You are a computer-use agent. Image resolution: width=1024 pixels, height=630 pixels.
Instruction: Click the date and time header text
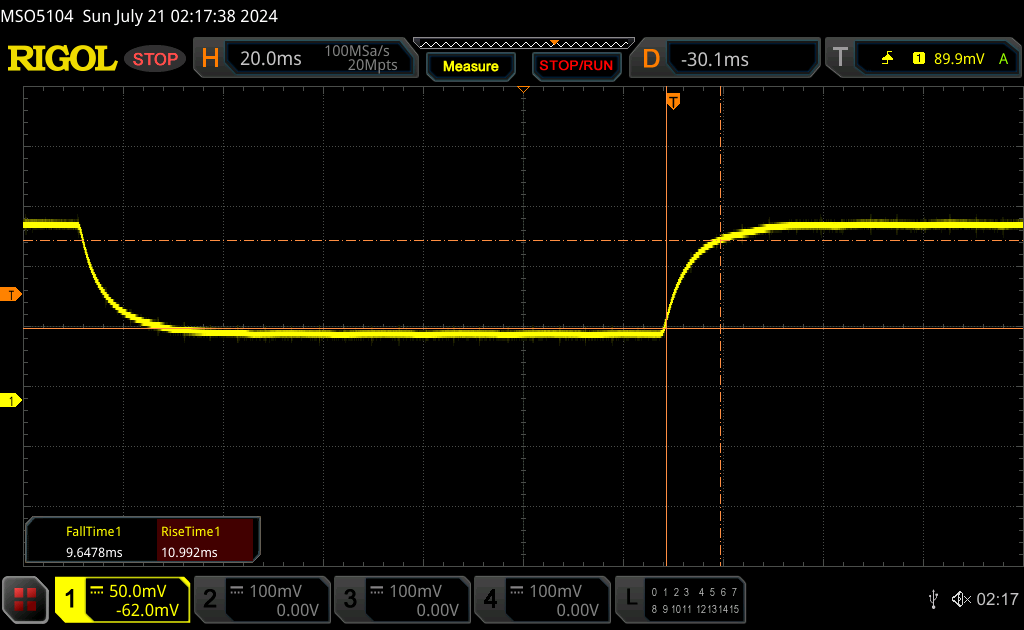click(180, 16)
